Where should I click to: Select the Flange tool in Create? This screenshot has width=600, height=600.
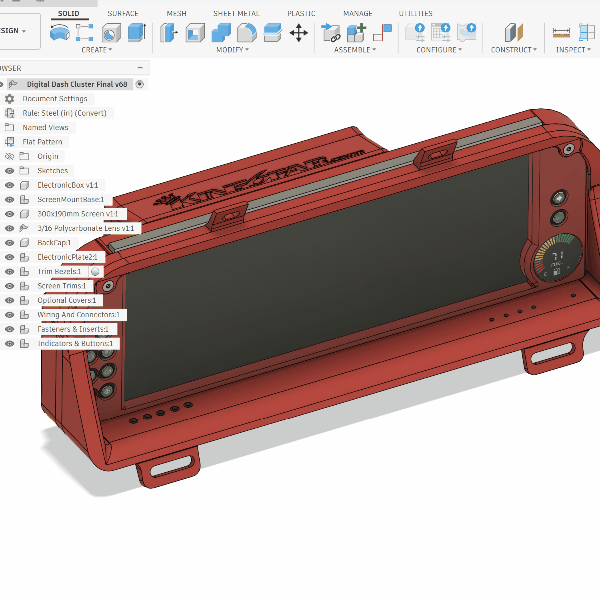60,32
